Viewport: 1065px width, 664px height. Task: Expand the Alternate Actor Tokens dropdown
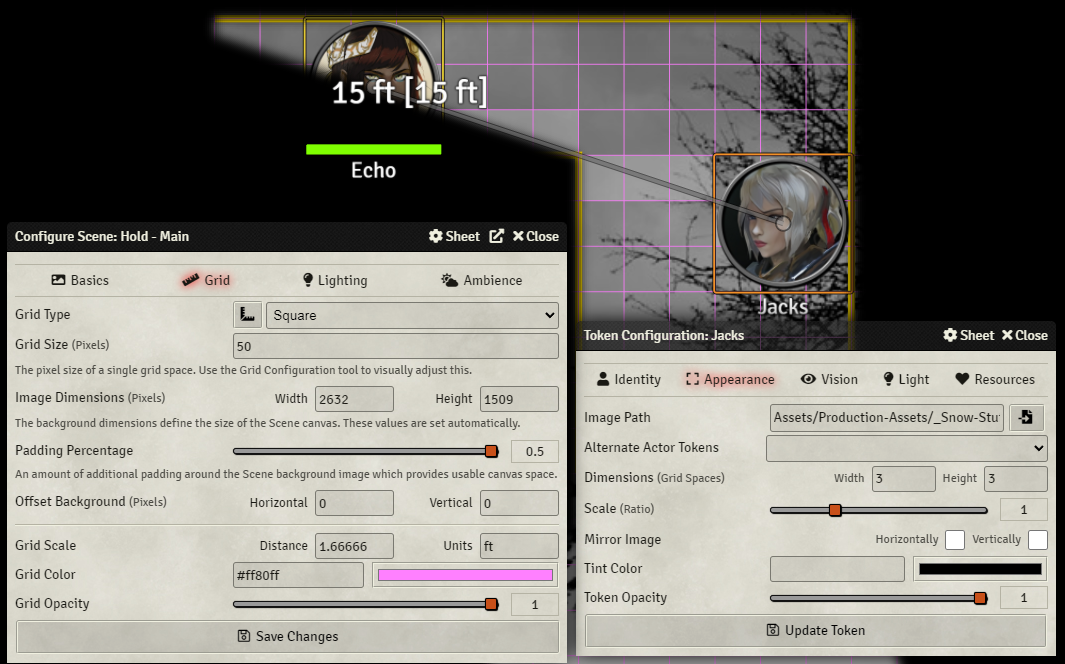[x=906, y=448]
